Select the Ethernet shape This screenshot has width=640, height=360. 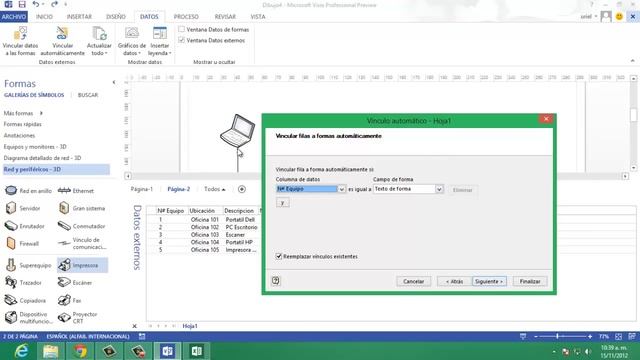(x=76, y=191)
